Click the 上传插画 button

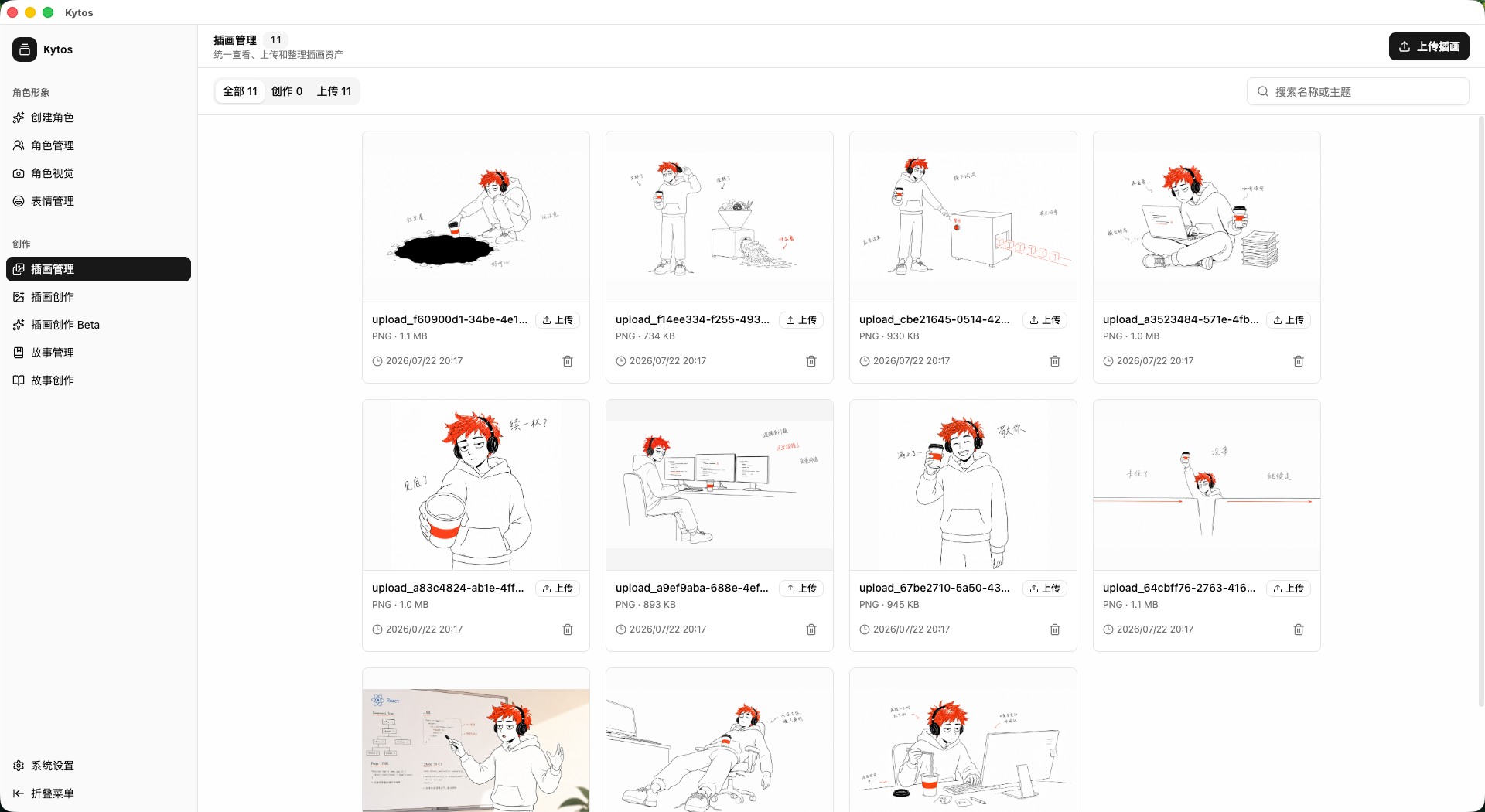click(x=1429, y=46)
